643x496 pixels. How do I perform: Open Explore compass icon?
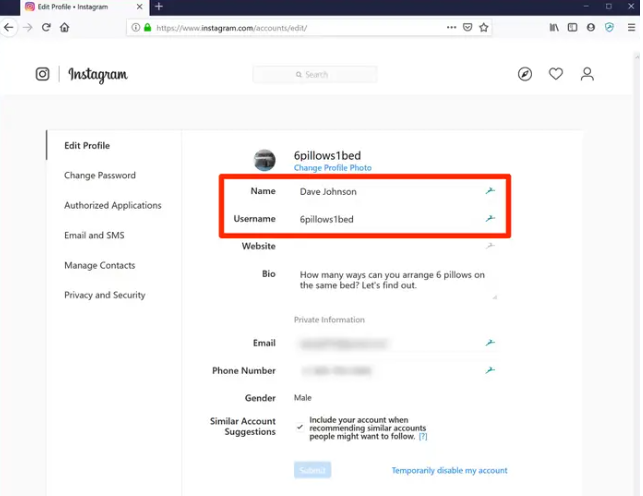point(524,74)
